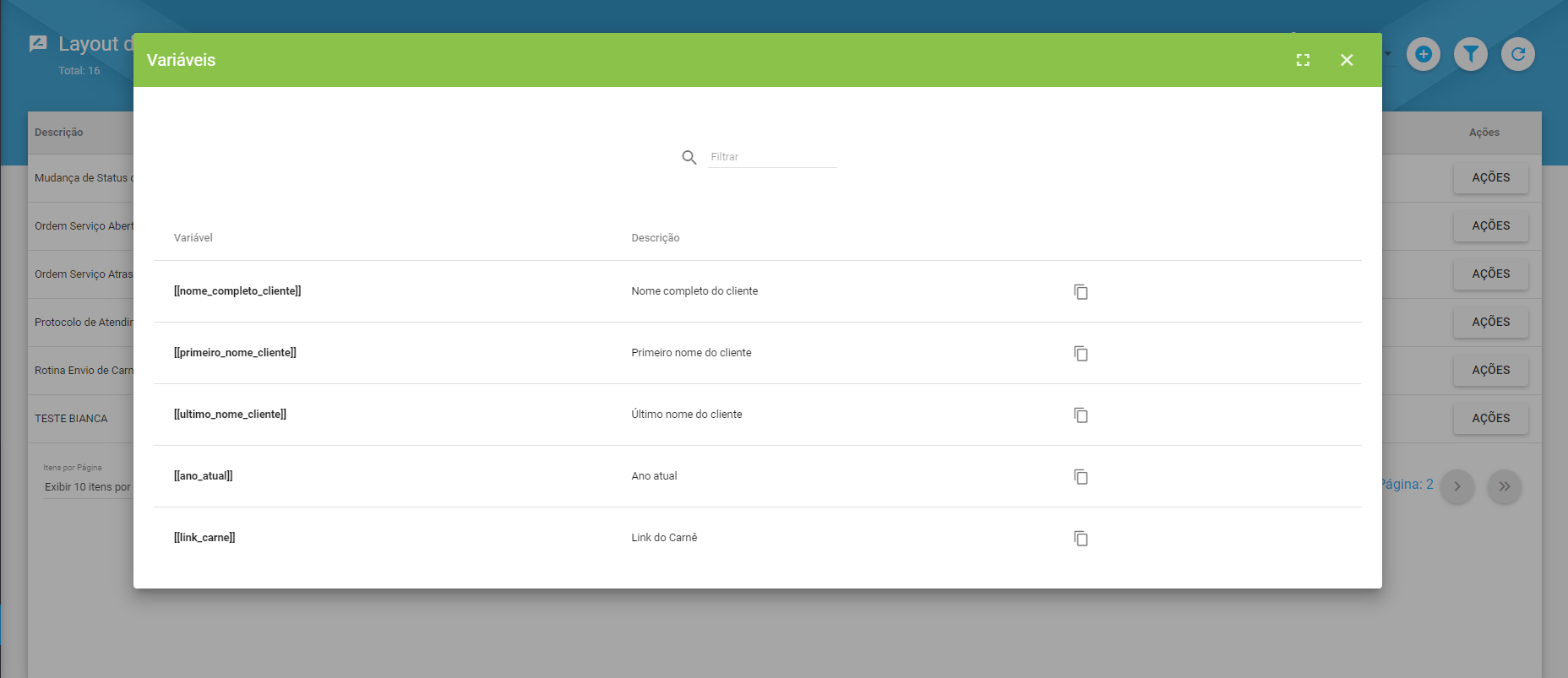Image resolution: width=1568 pixels, height=678 pixels.
Task: Focus the Filtrar input field
Action: [772, 157]
